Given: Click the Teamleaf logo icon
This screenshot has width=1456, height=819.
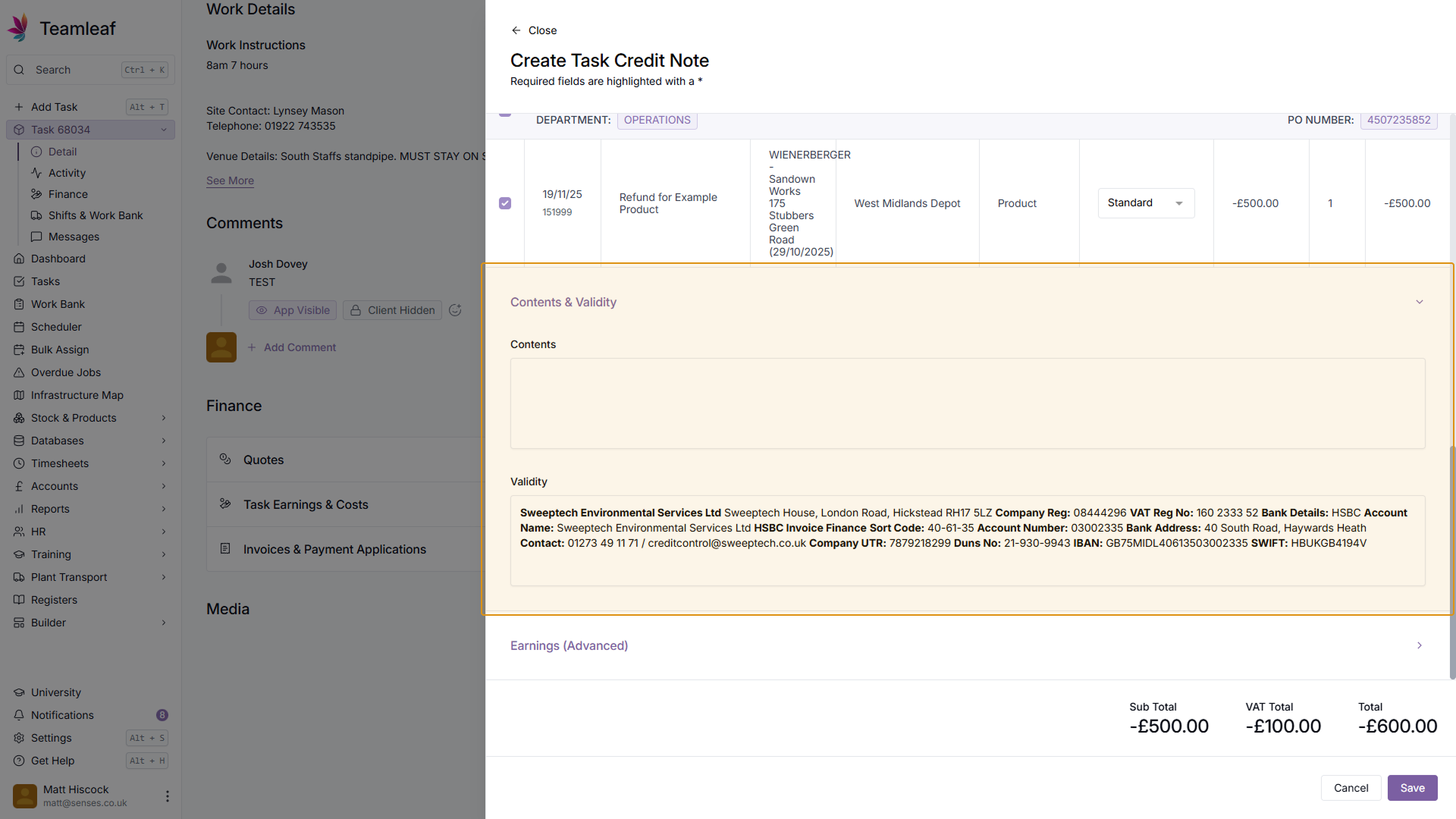Looking at the screenshot, I should (x=19, y=28).
